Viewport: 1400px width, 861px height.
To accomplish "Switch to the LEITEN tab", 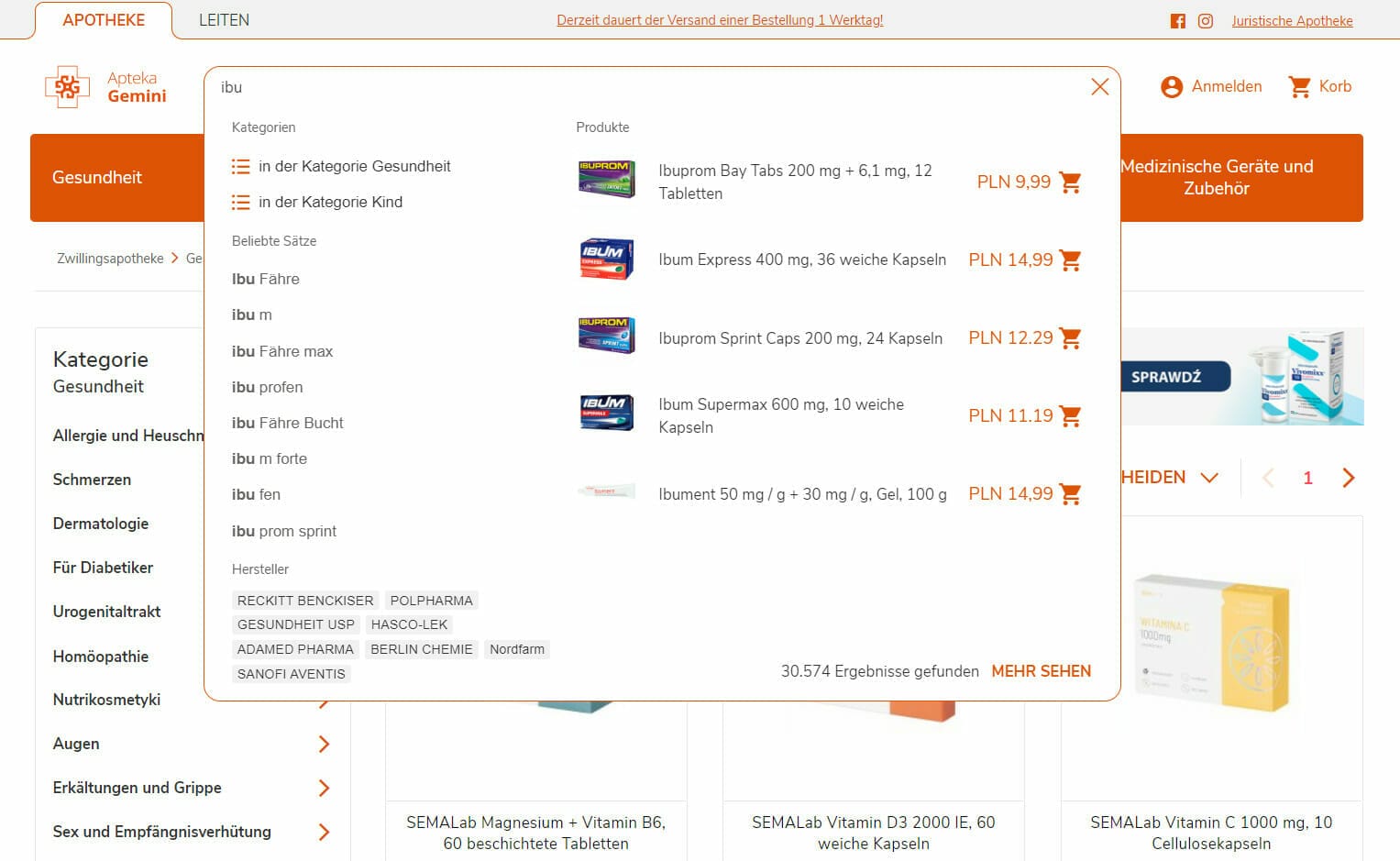I will tap(224, 20).
